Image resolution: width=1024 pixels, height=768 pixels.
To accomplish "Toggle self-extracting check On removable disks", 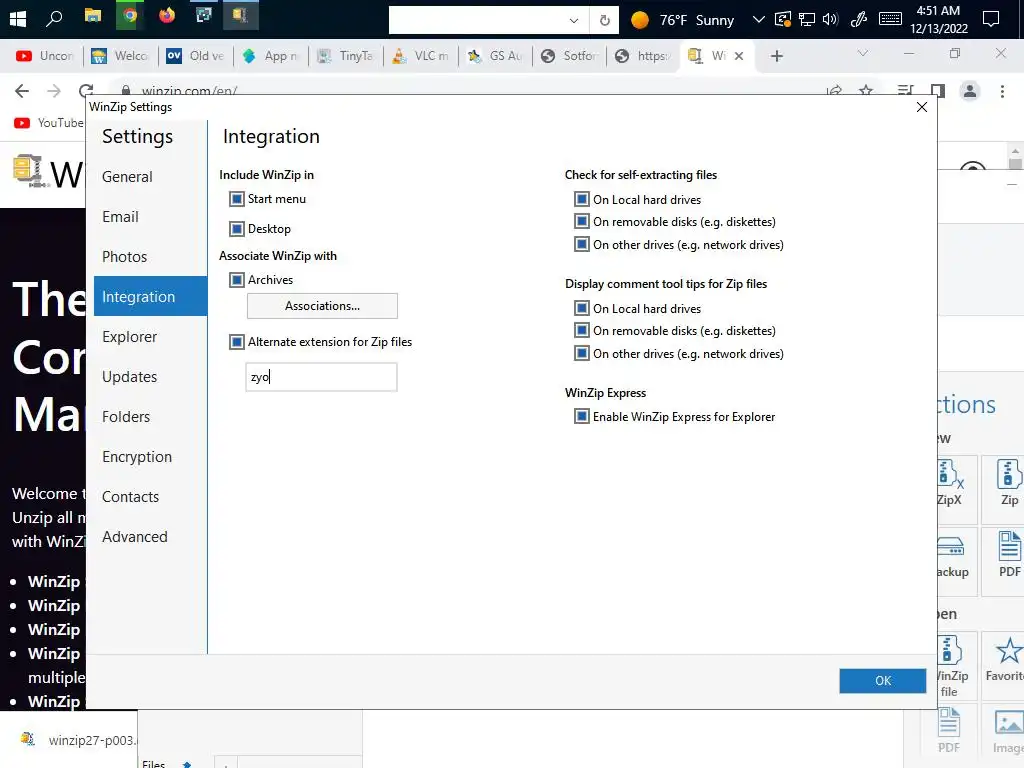I will click(x=582, y=221).
